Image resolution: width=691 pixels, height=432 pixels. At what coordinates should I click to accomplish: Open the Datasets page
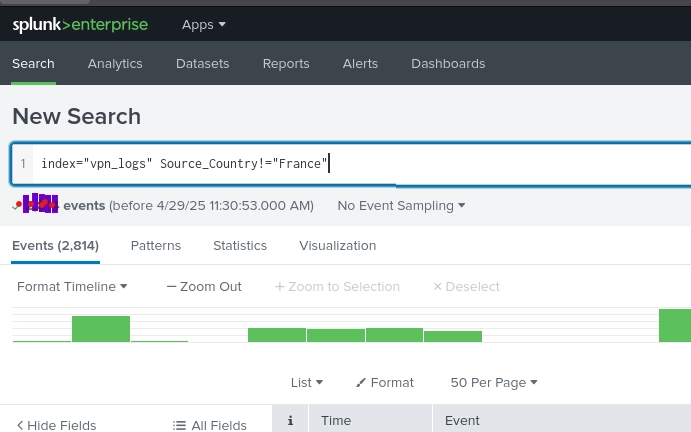click(x=202, y=63)
